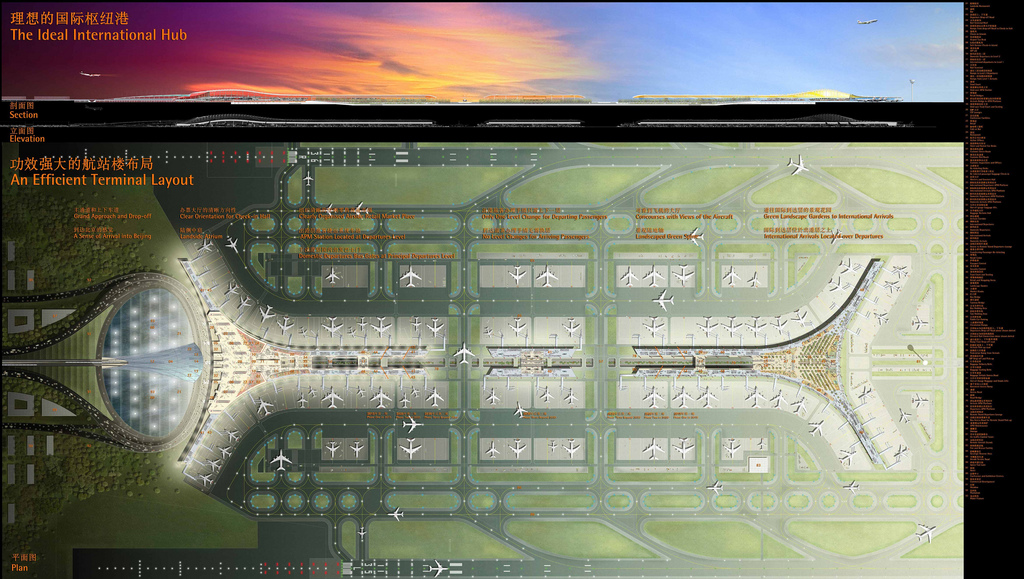The image size is (1024, 579).
Task: Click the airplane in the bottom-right corner
Action: pyautogui.click(x=926, y=533)
